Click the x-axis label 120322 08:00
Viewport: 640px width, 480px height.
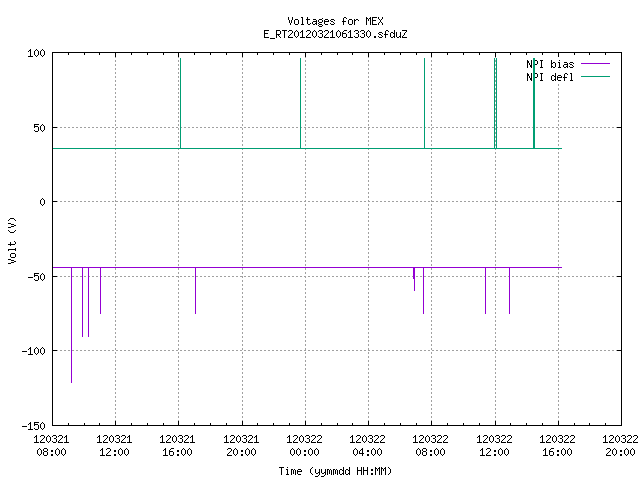pos(430,446)
